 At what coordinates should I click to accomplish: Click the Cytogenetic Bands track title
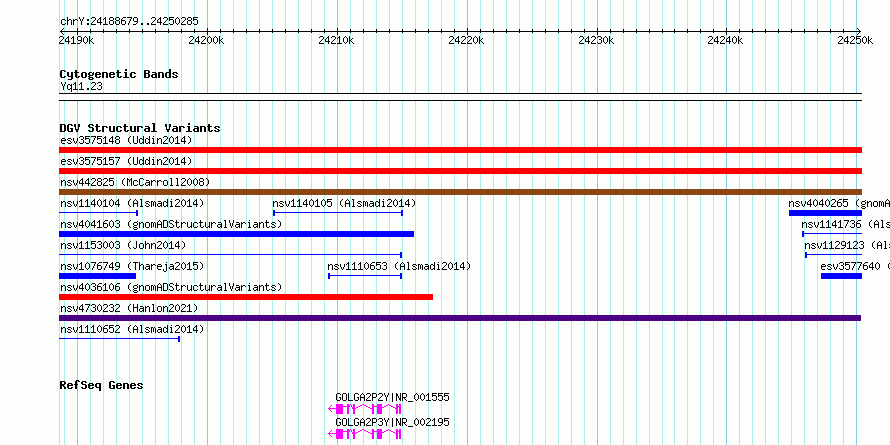click(x=119, y=74)
